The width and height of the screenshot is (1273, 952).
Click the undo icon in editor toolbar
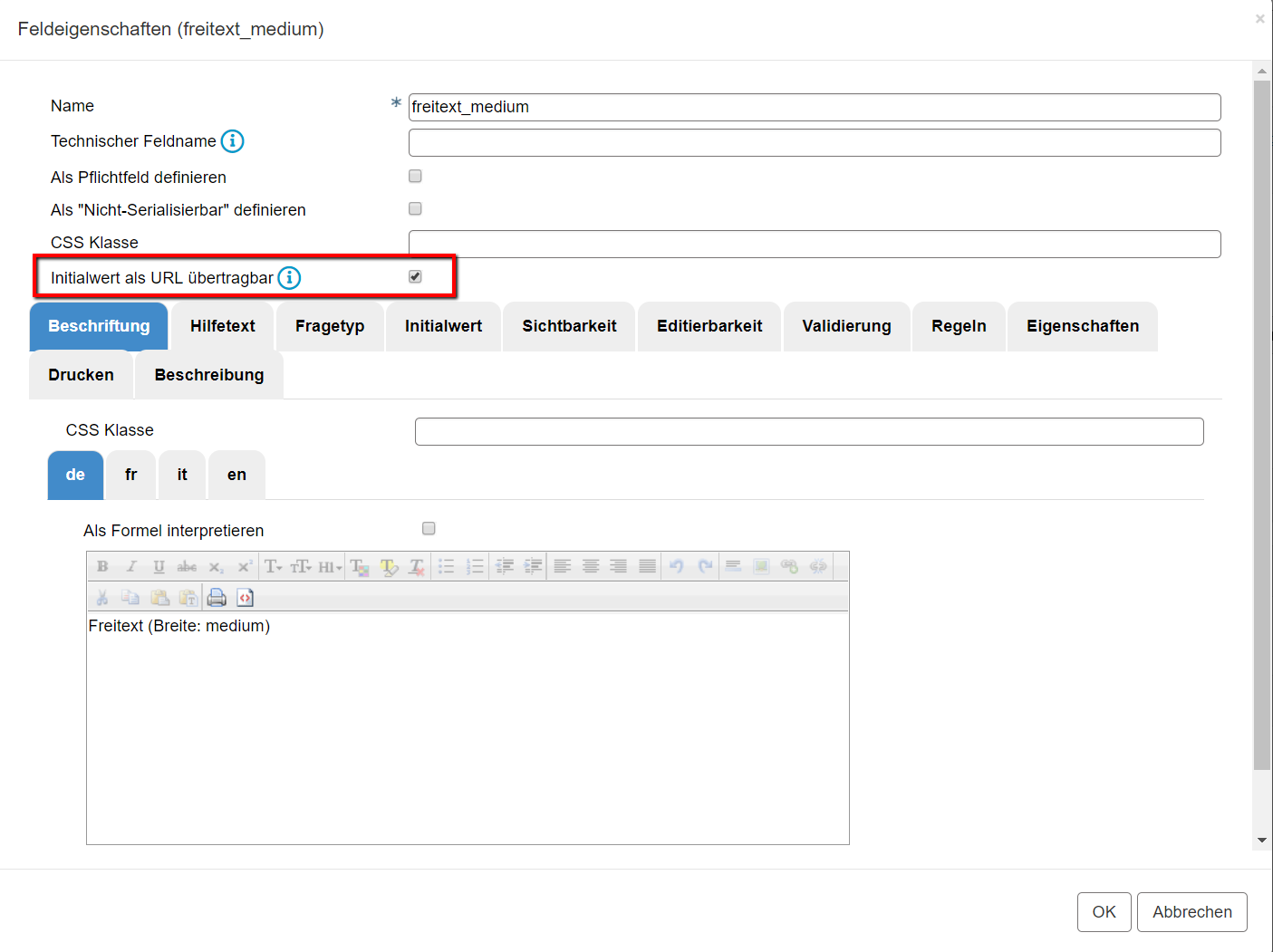click(676, 567)
